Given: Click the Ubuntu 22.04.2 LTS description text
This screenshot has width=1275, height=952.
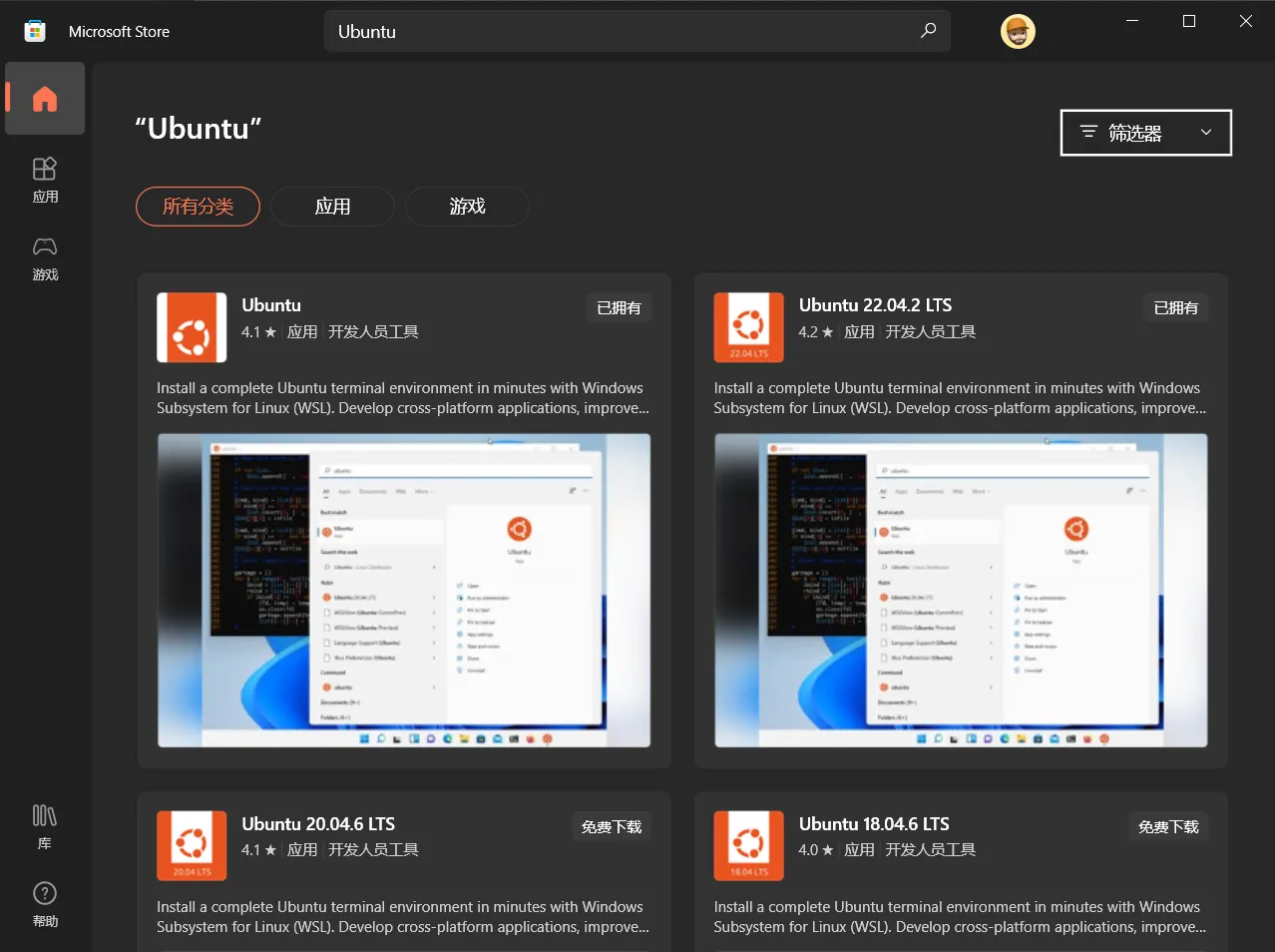Looking at the screenshot, I should point(960,398).
